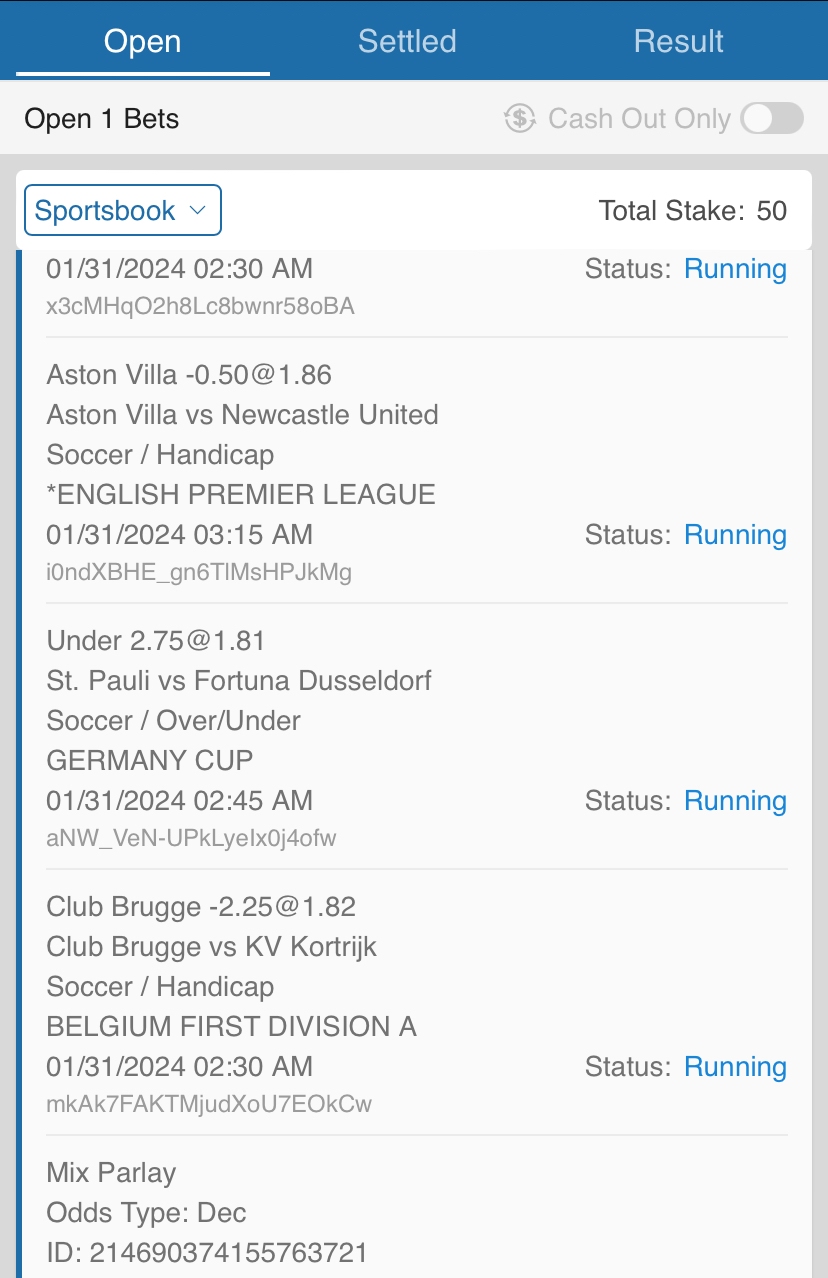Toggle the Cash Out Only switch
This screenshot has height=1278, width=828.
pos(772,119)
